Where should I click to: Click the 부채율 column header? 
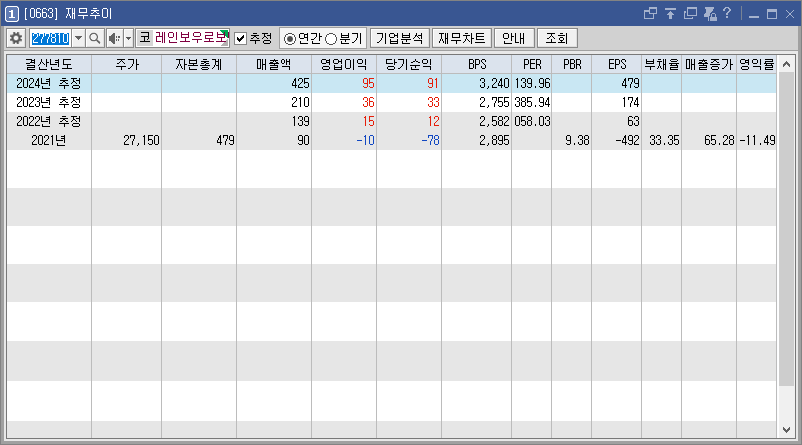662,64
